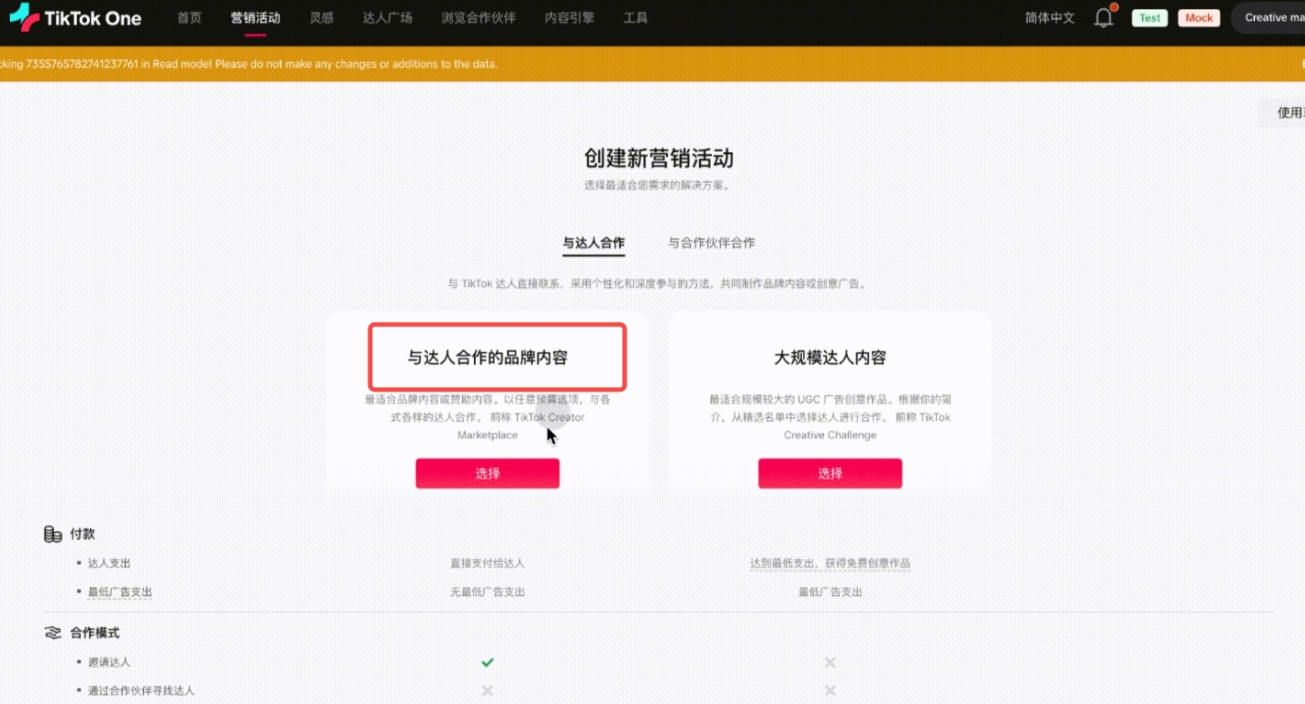This screenshot has height=704, width=1305.
Task: Open the notifications bell
Action: tap(1103, 18)
